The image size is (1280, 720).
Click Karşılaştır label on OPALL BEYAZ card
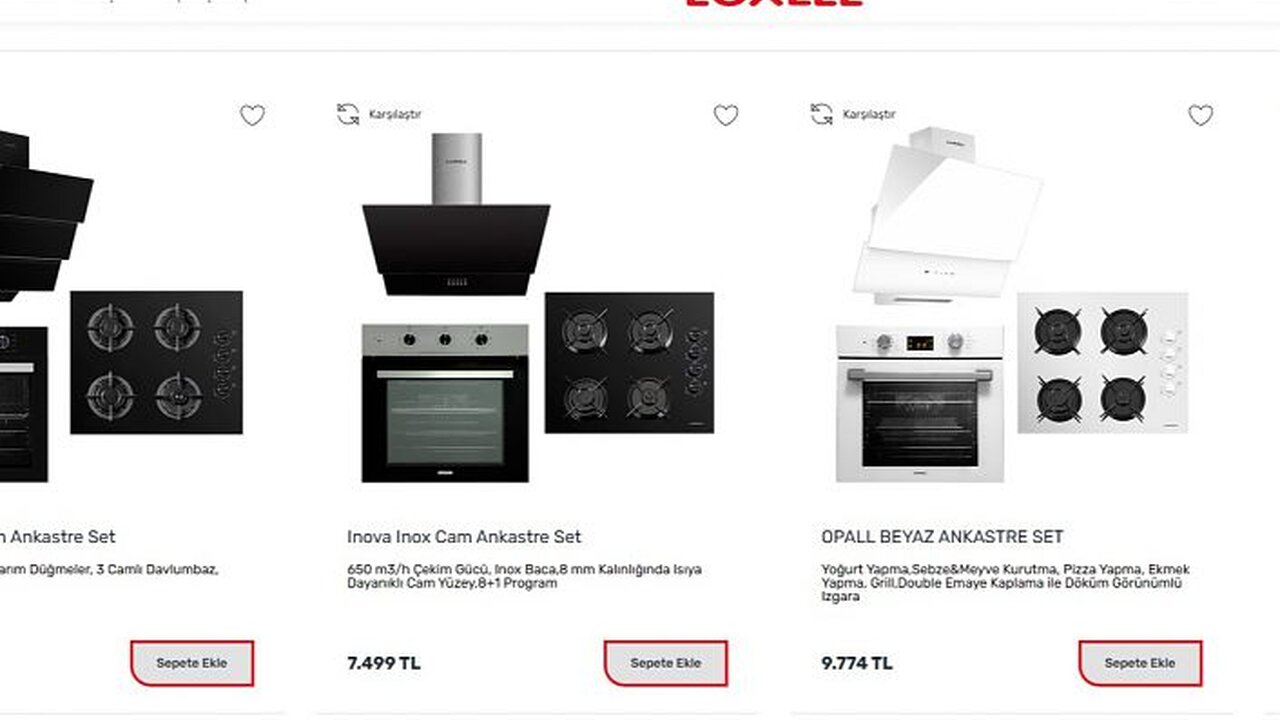869,115
